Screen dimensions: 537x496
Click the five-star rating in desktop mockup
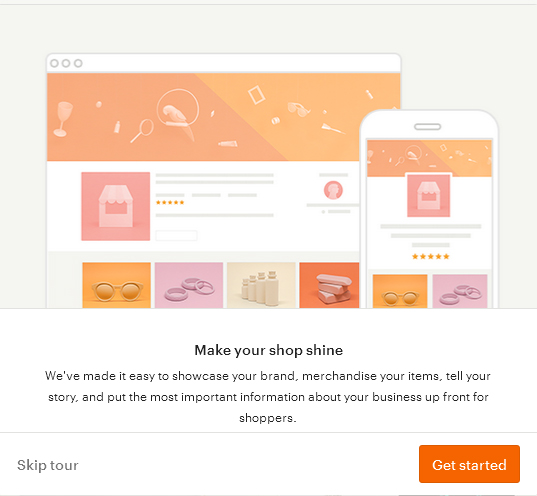tap(170, 202)
